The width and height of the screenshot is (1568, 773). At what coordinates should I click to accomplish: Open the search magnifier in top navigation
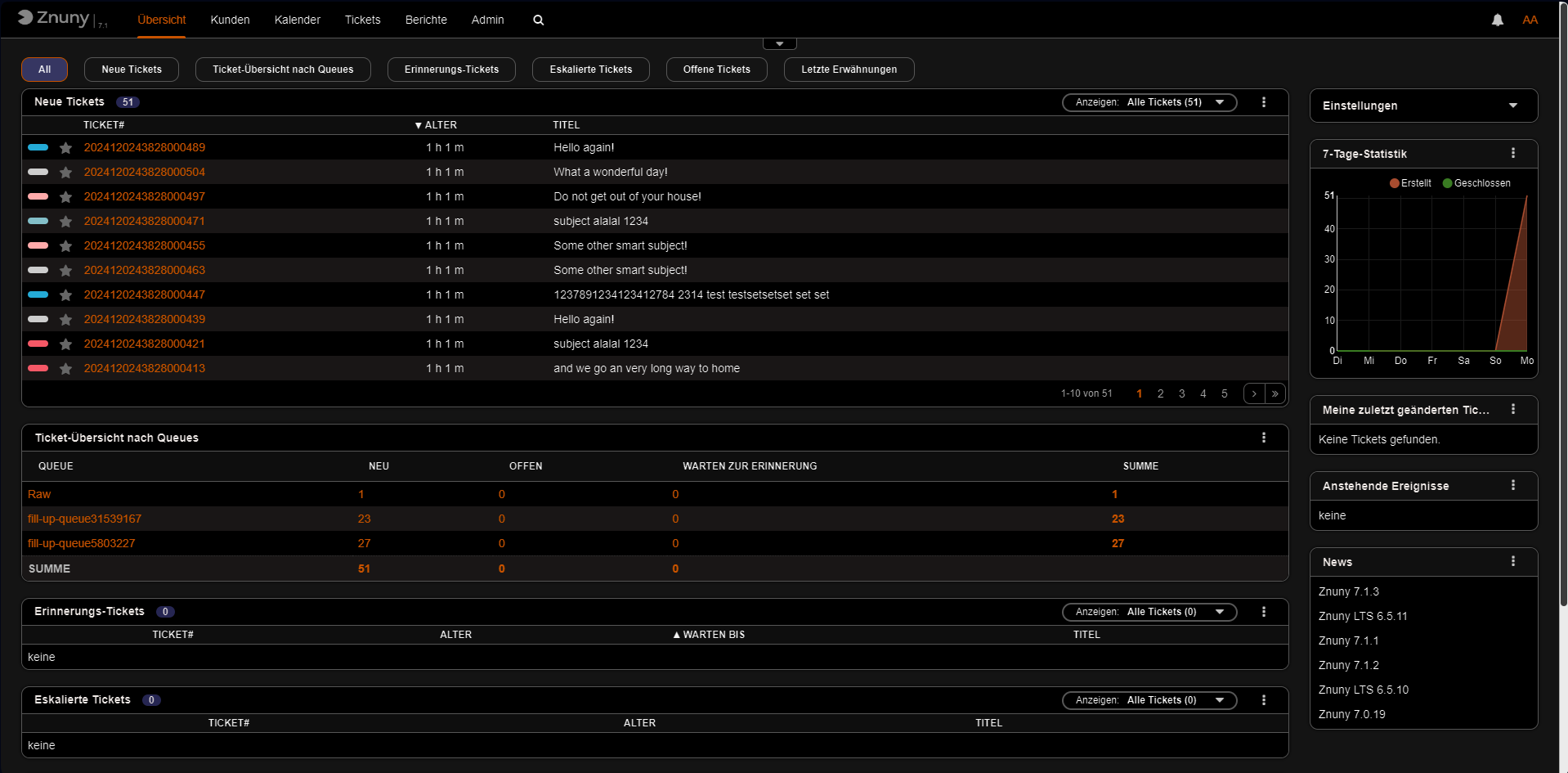(538, 20)
